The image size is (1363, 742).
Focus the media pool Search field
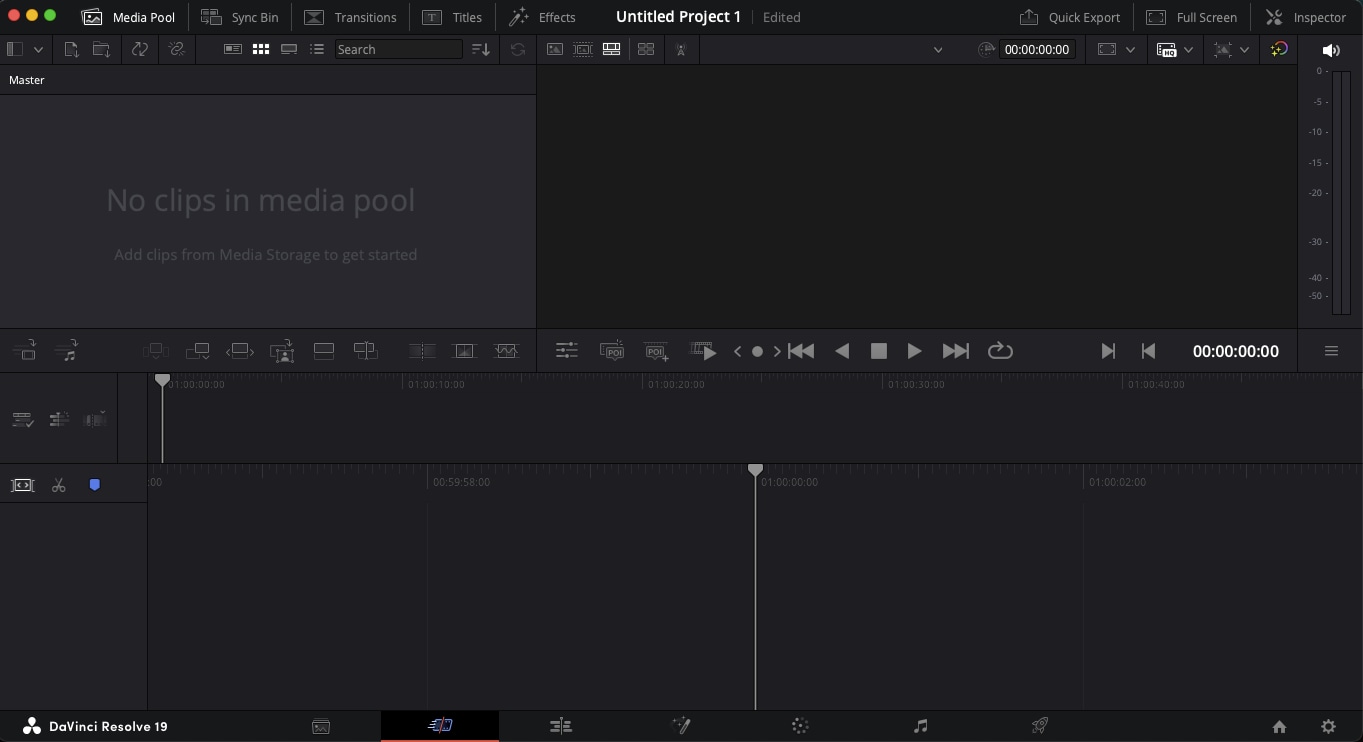(398, 49)
